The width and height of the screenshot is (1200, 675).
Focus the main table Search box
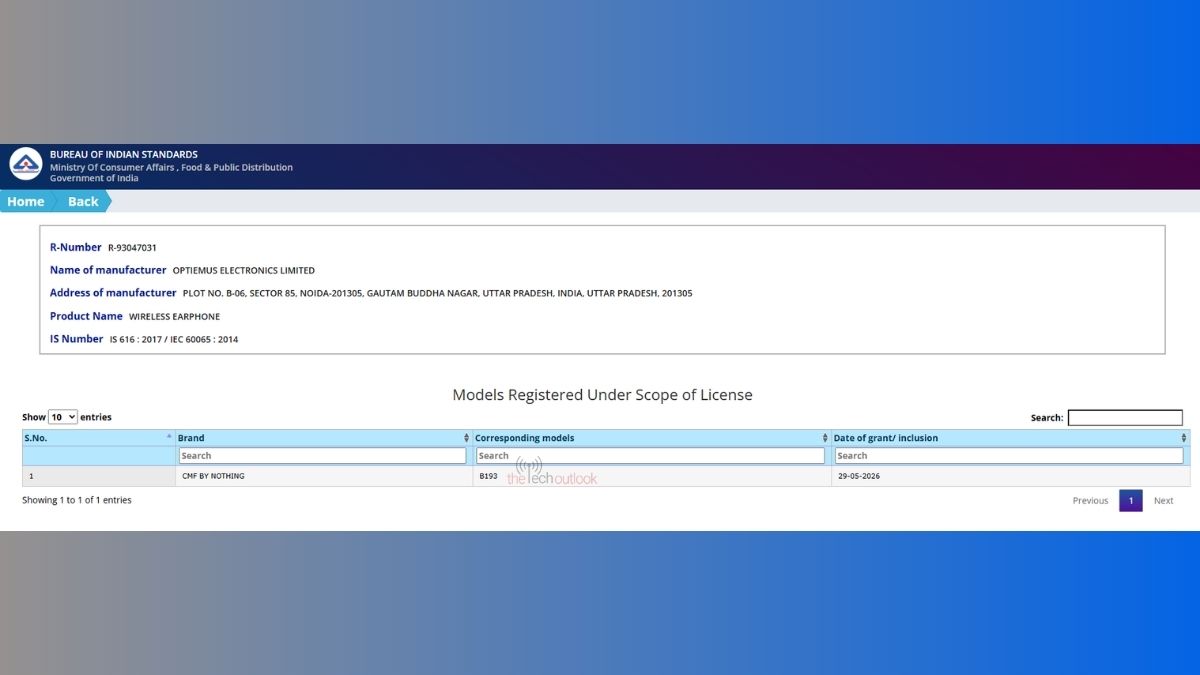[1125, 418]
